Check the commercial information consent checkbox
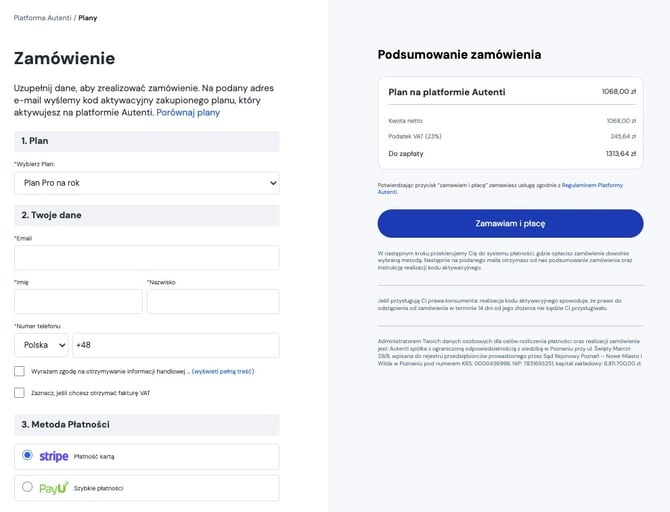Image resolution: width=670 pixels, height=512 pixels. point(19,371)
